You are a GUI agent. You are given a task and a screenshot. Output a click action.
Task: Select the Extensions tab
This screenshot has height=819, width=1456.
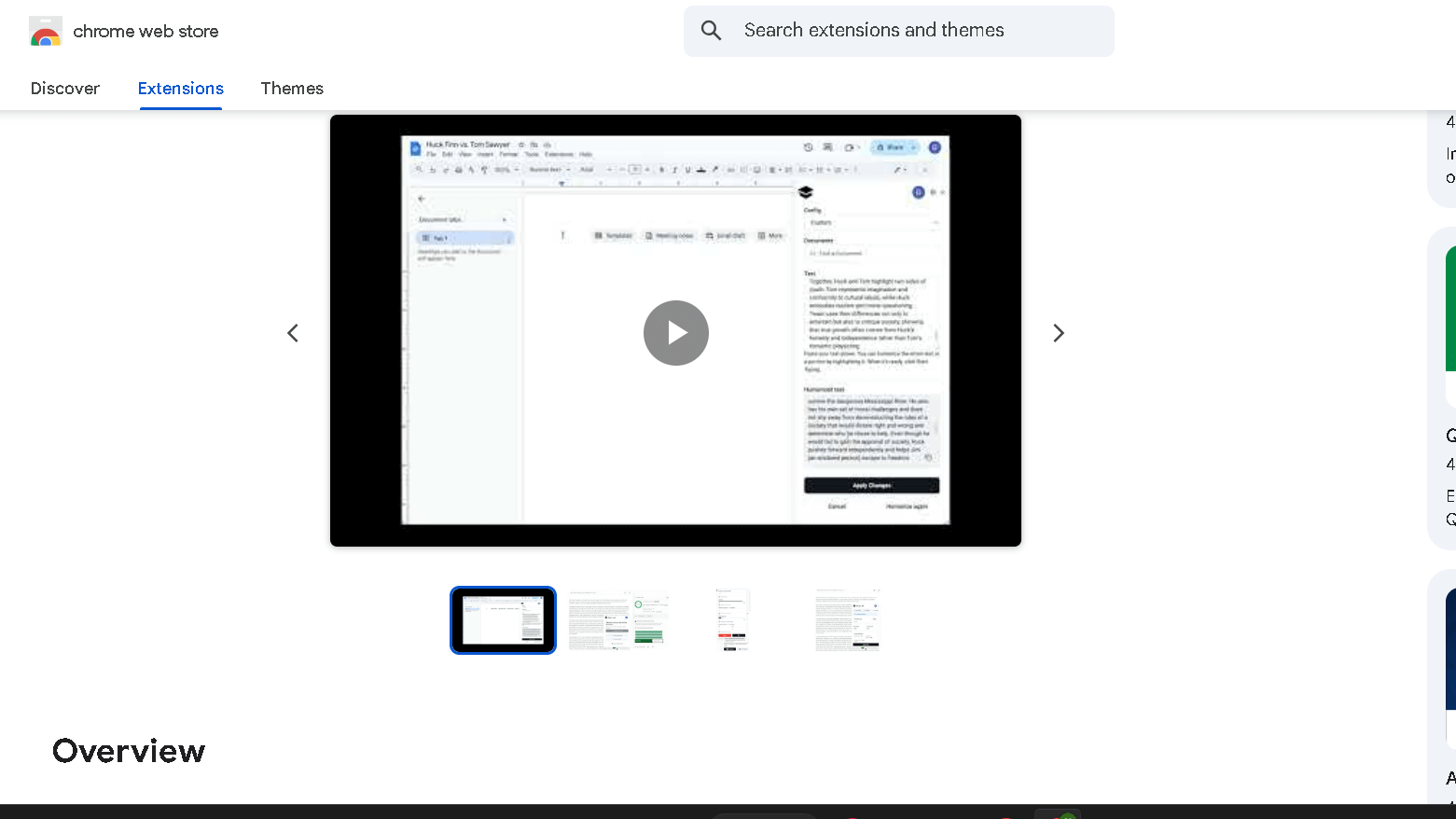click(x=180, y=89)
